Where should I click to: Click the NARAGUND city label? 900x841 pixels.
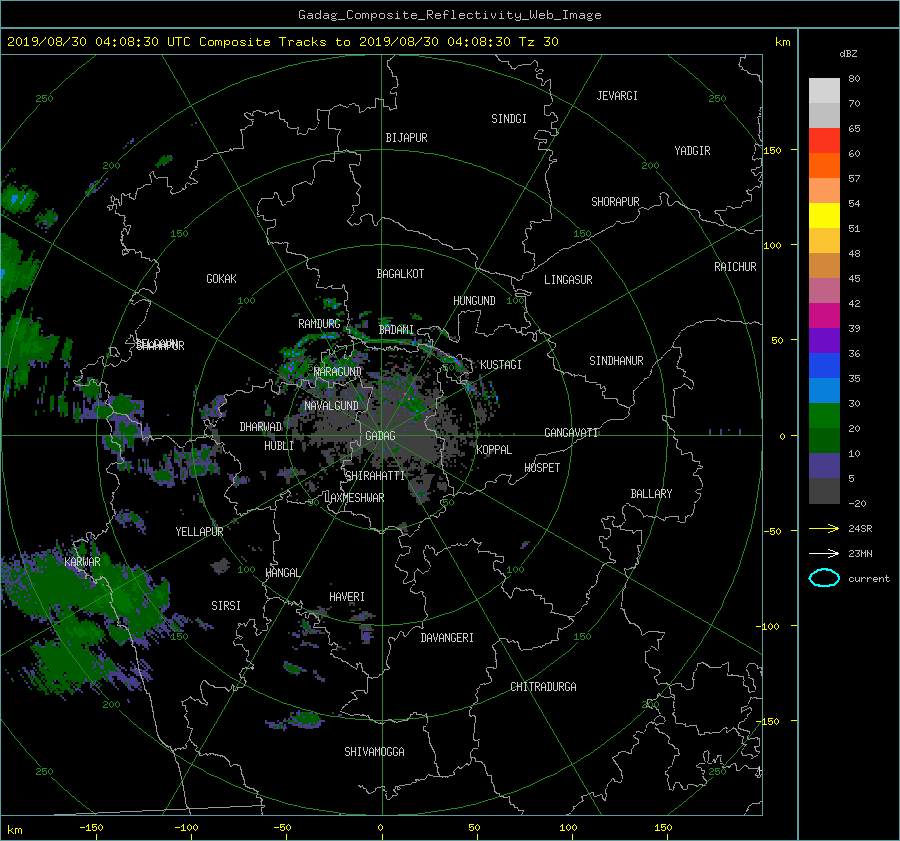point(338,372)
